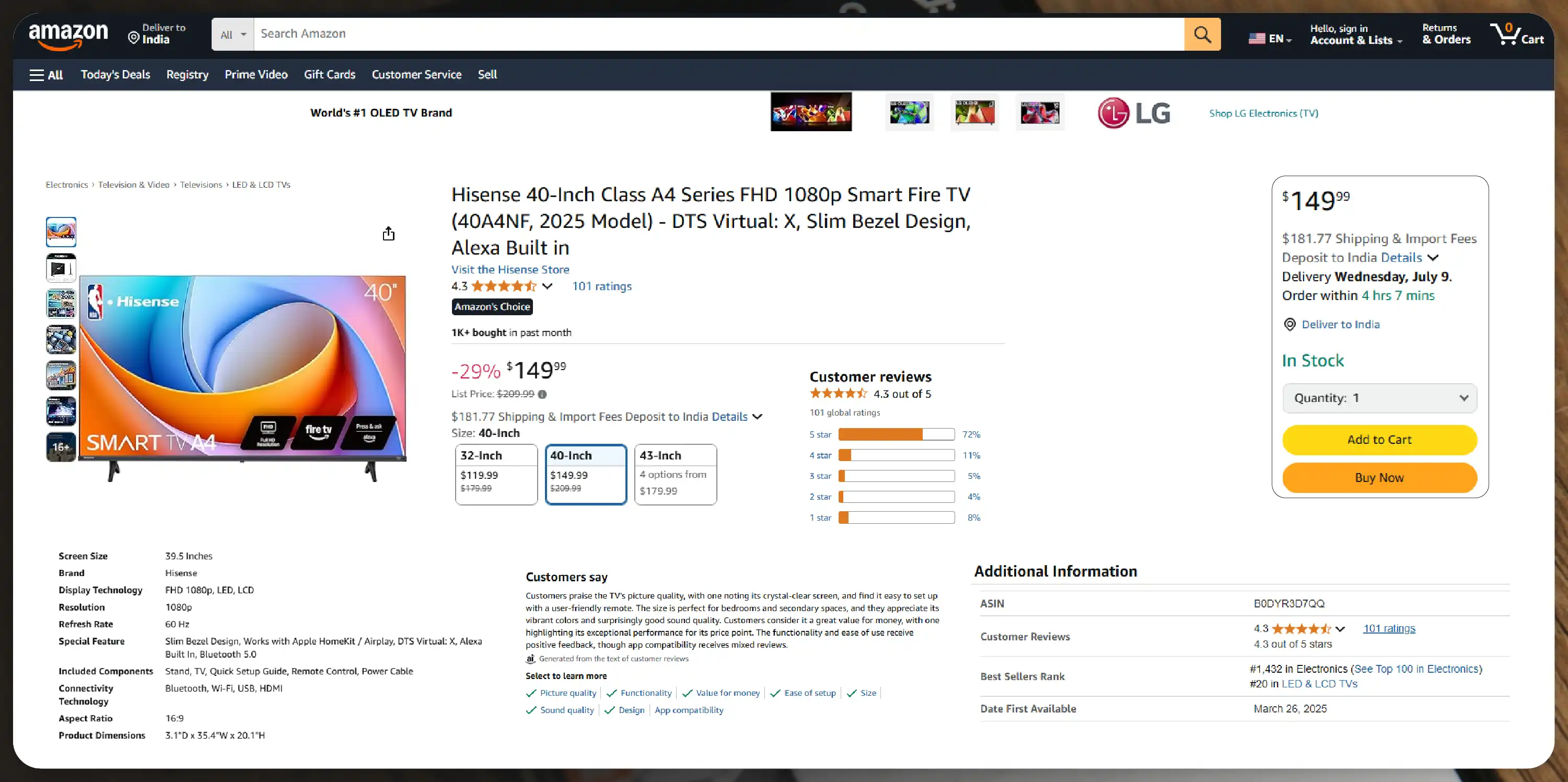The width and height of the screenshot is (1568, 782).
Task: Click the 5 star rating bar
Action: click(x=896, y=434)
